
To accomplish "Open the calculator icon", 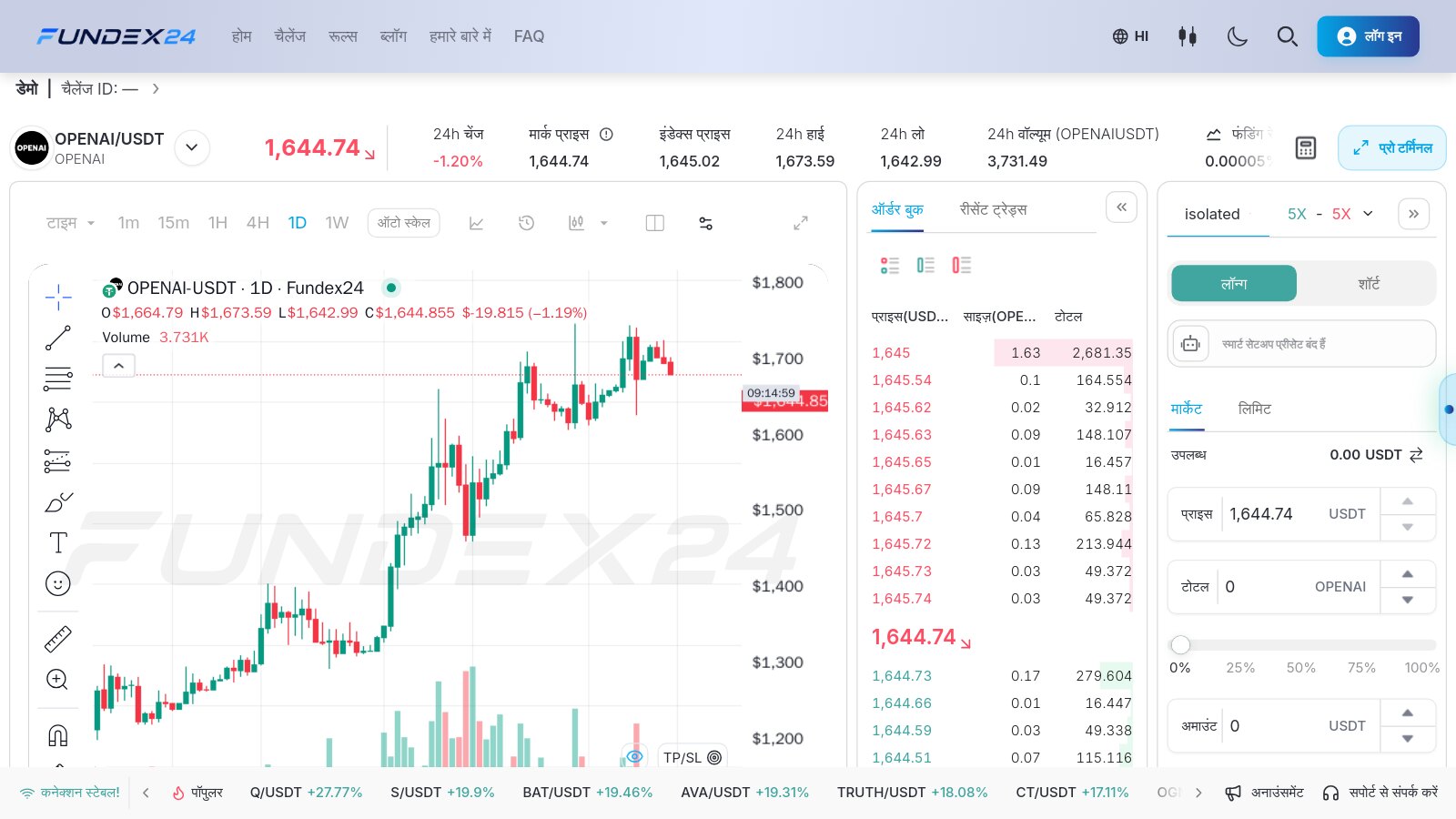I will 1306,147.
